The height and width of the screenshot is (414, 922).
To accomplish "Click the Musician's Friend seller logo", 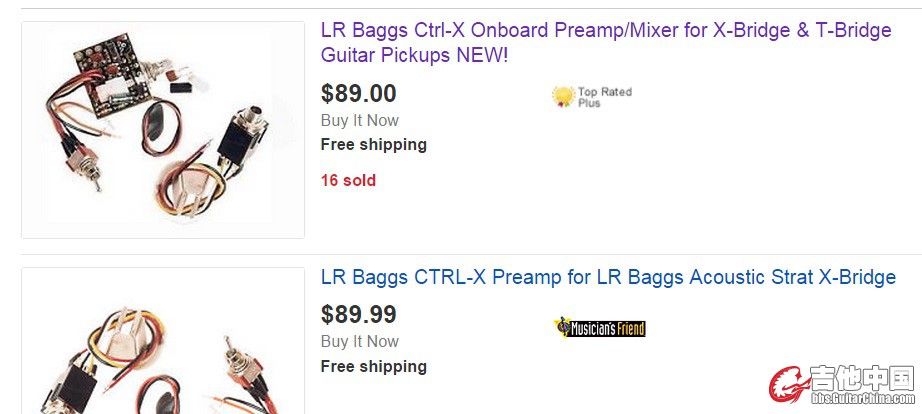I will pyautogui.click(x=599, y=328).
